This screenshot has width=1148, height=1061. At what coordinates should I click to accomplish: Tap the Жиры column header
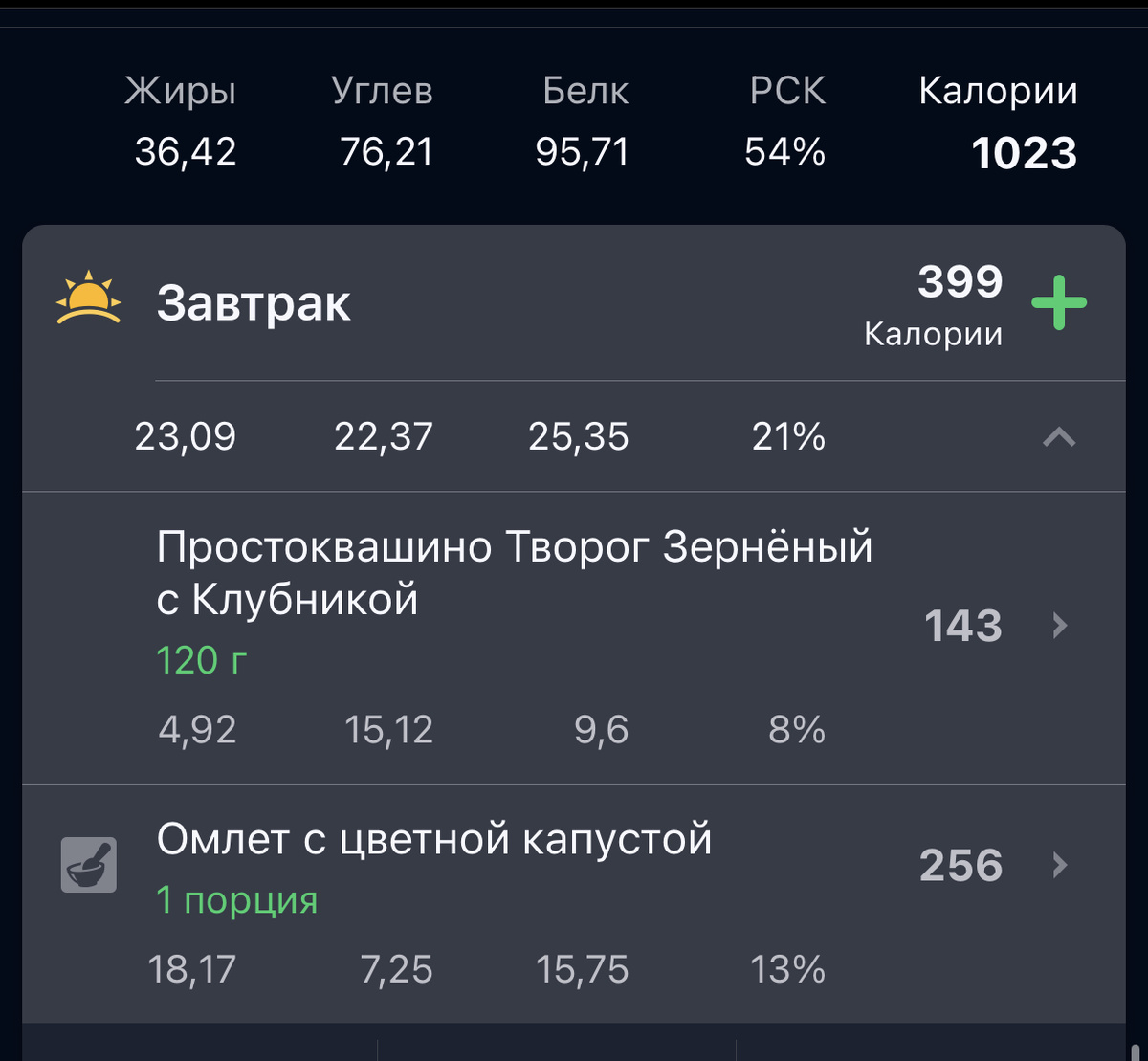tap(181, 91)
